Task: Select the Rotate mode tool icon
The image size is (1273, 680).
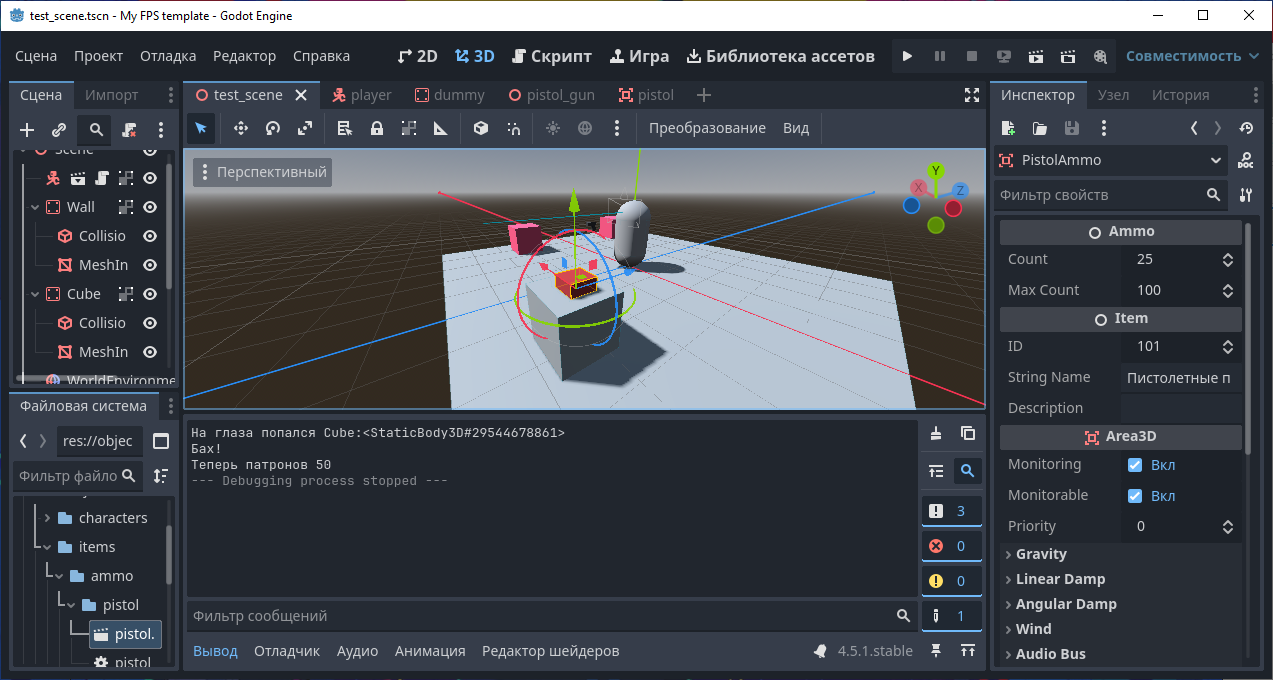Action: [x=273, y=128]
